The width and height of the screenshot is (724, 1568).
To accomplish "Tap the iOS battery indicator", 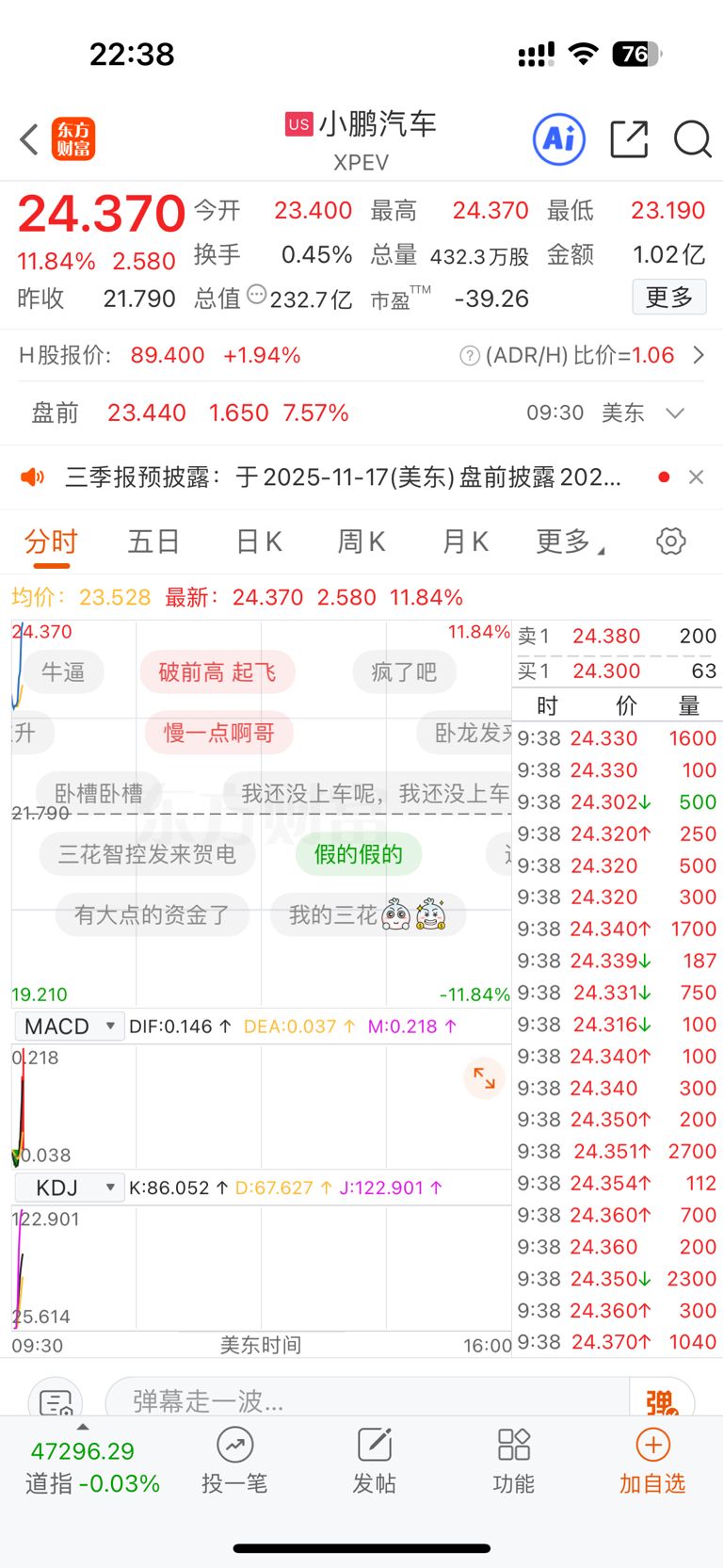I will tap(637, 55).
